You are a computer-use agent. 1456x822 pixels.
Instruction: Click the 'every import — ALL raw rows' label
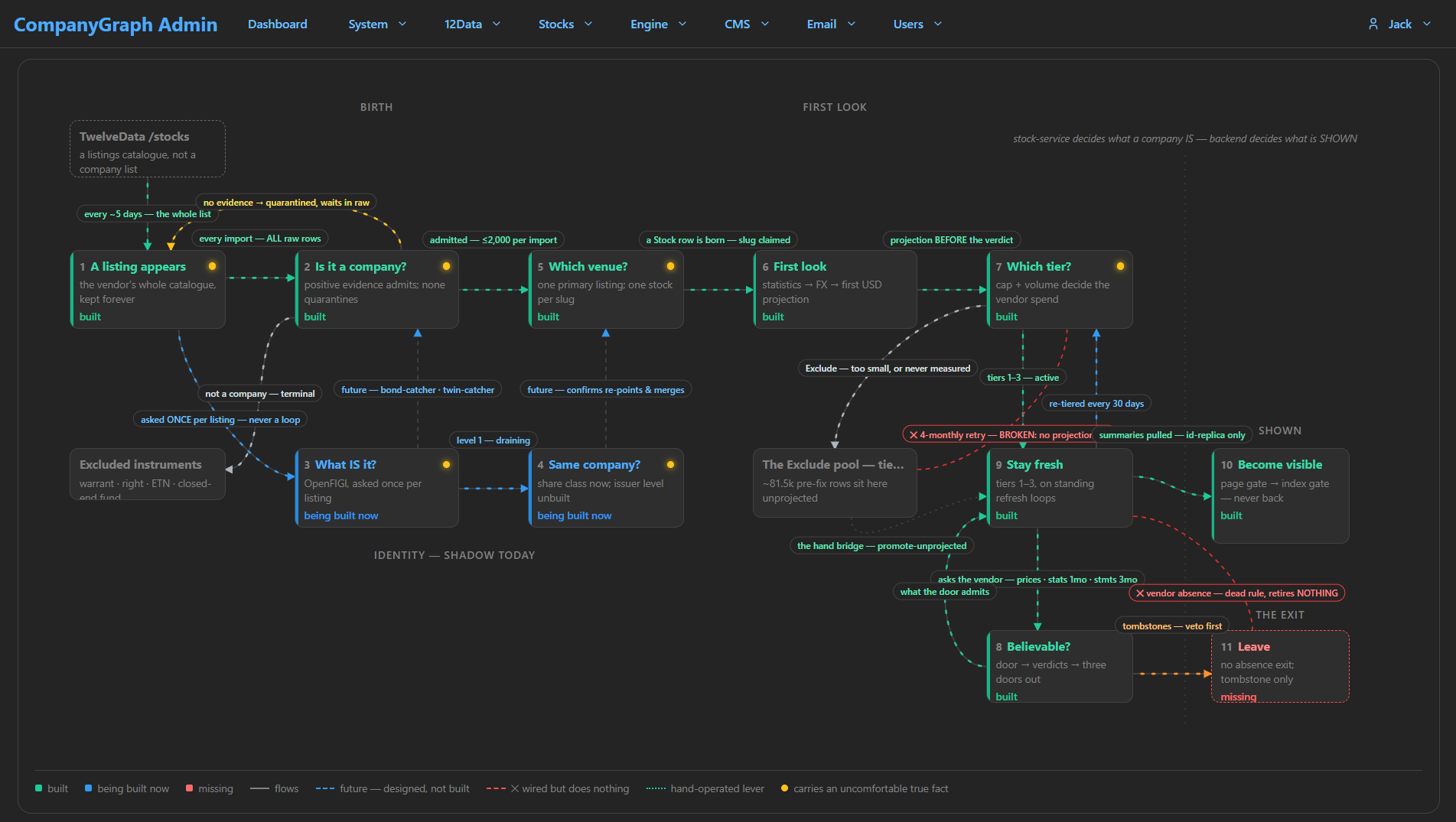click(260, 239)
